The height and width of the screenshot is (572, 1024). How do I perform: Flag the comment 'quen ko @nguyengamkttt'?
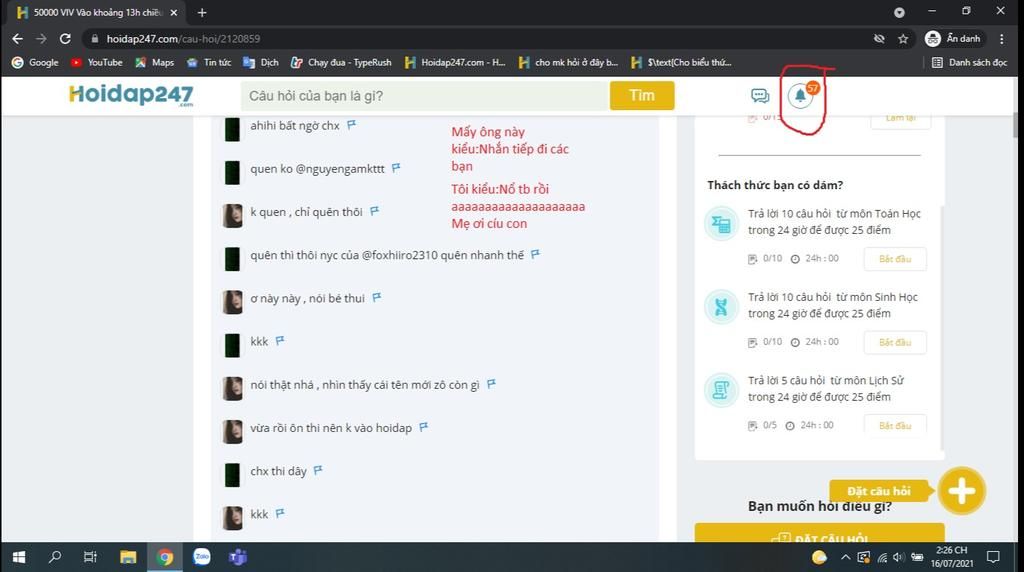click(396, 168)
